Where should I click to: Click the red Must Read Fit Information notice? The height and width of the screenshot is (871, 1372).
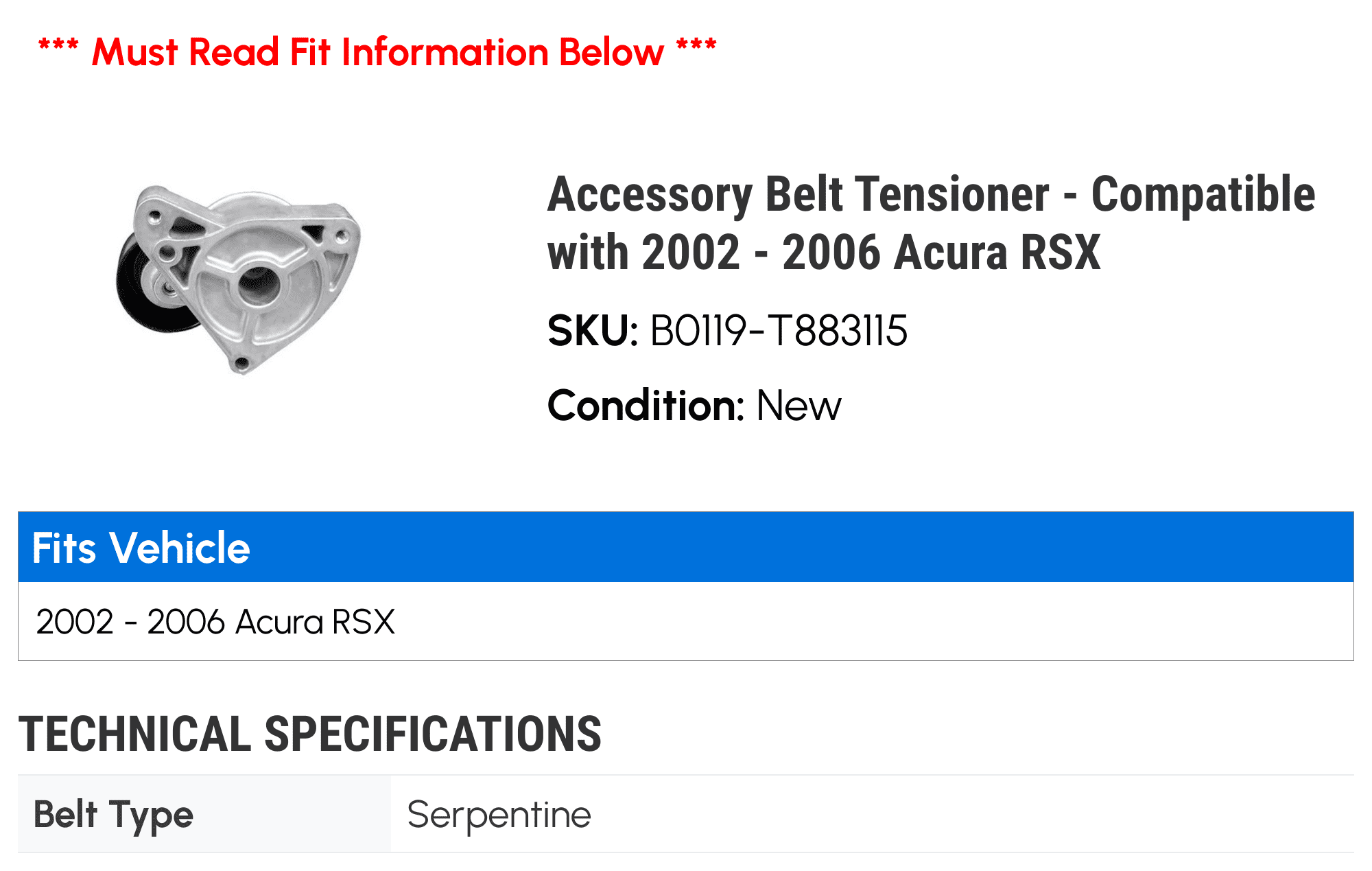[377, 52]
